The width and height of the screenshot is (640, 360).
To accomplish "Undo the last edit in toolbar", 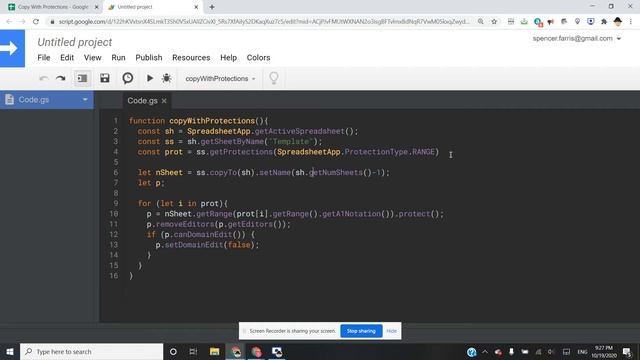I will click(x=44, y=78).
